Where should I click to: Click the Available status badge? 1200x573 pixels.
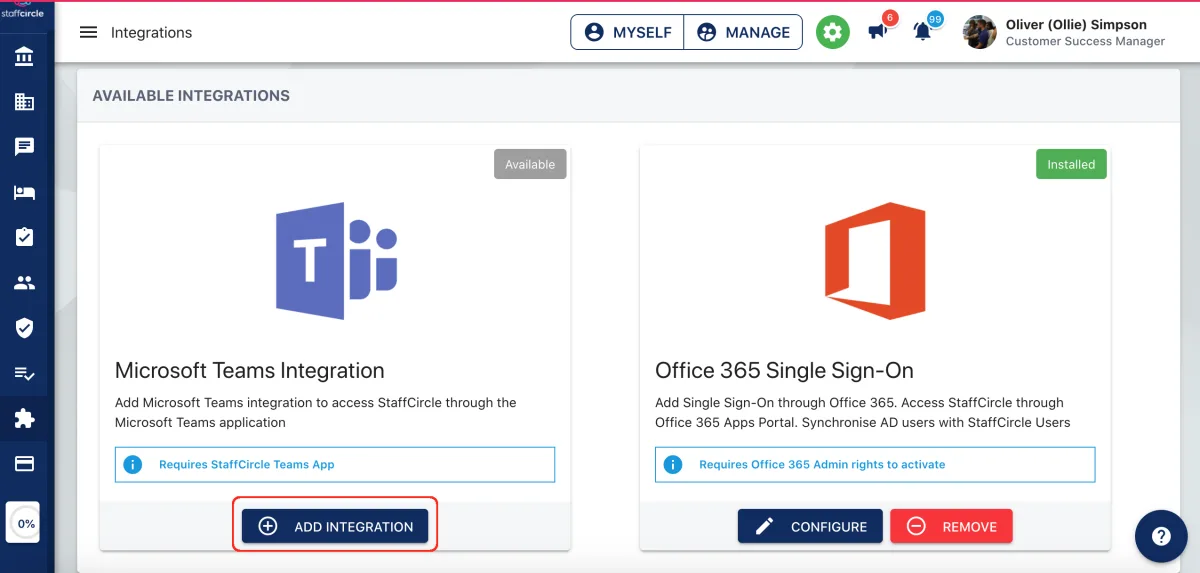530,164
